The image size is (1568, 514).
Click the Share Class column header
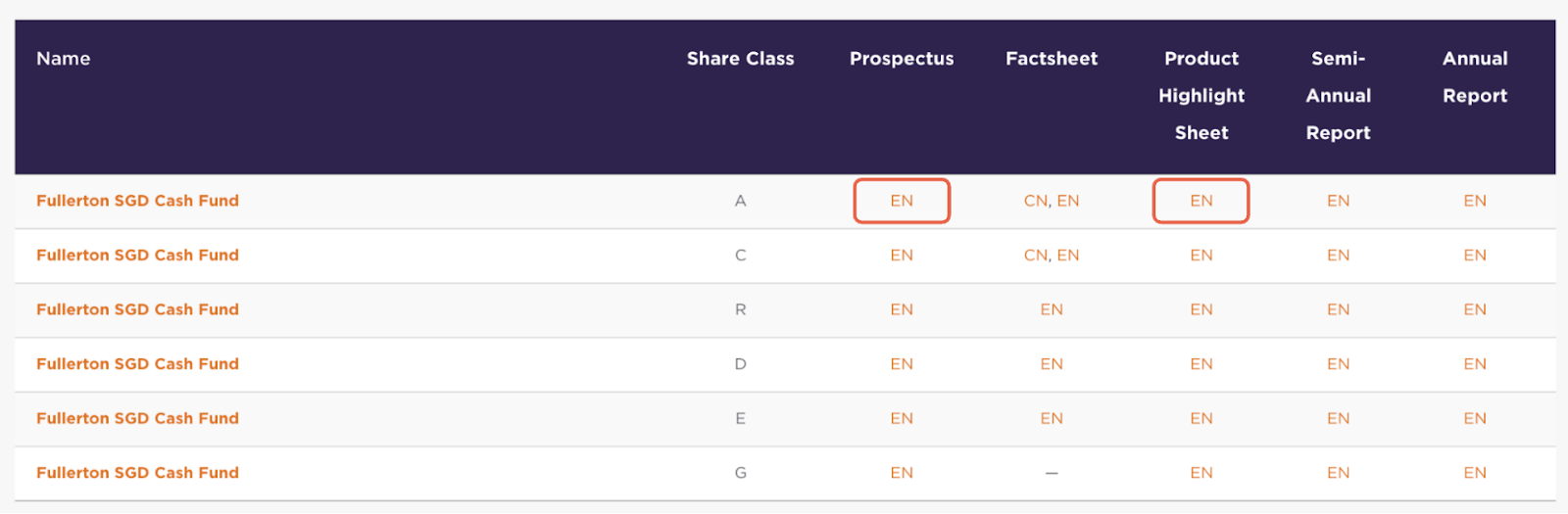pyautogui.click(x=741, y=59)
